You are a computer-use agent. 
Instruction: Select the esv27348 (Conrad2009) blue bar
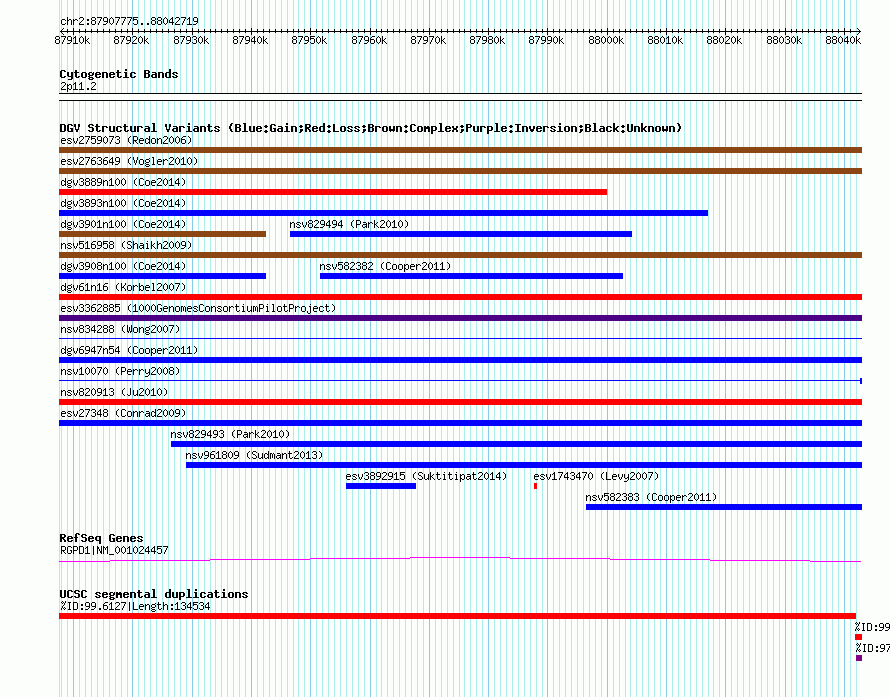(x=460, y=423)
